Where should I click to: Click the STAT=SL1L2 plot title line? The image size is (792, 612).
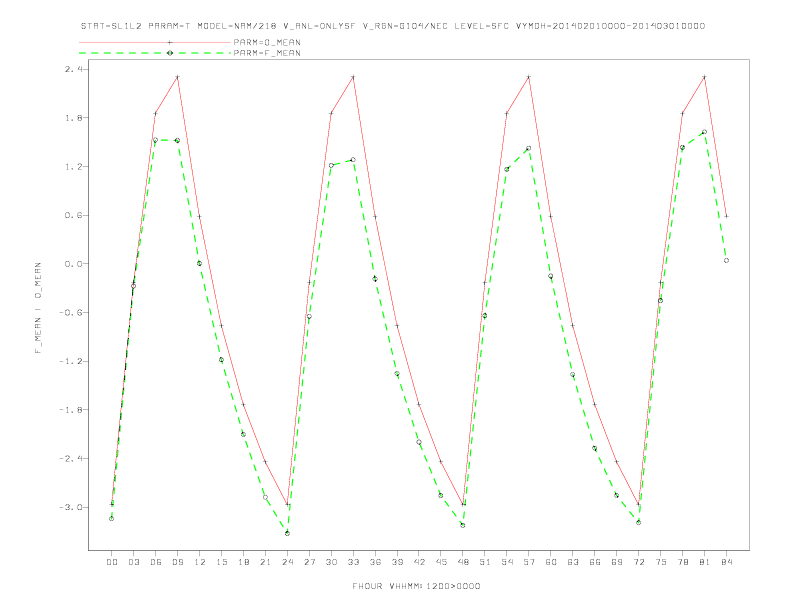(393, 26)
